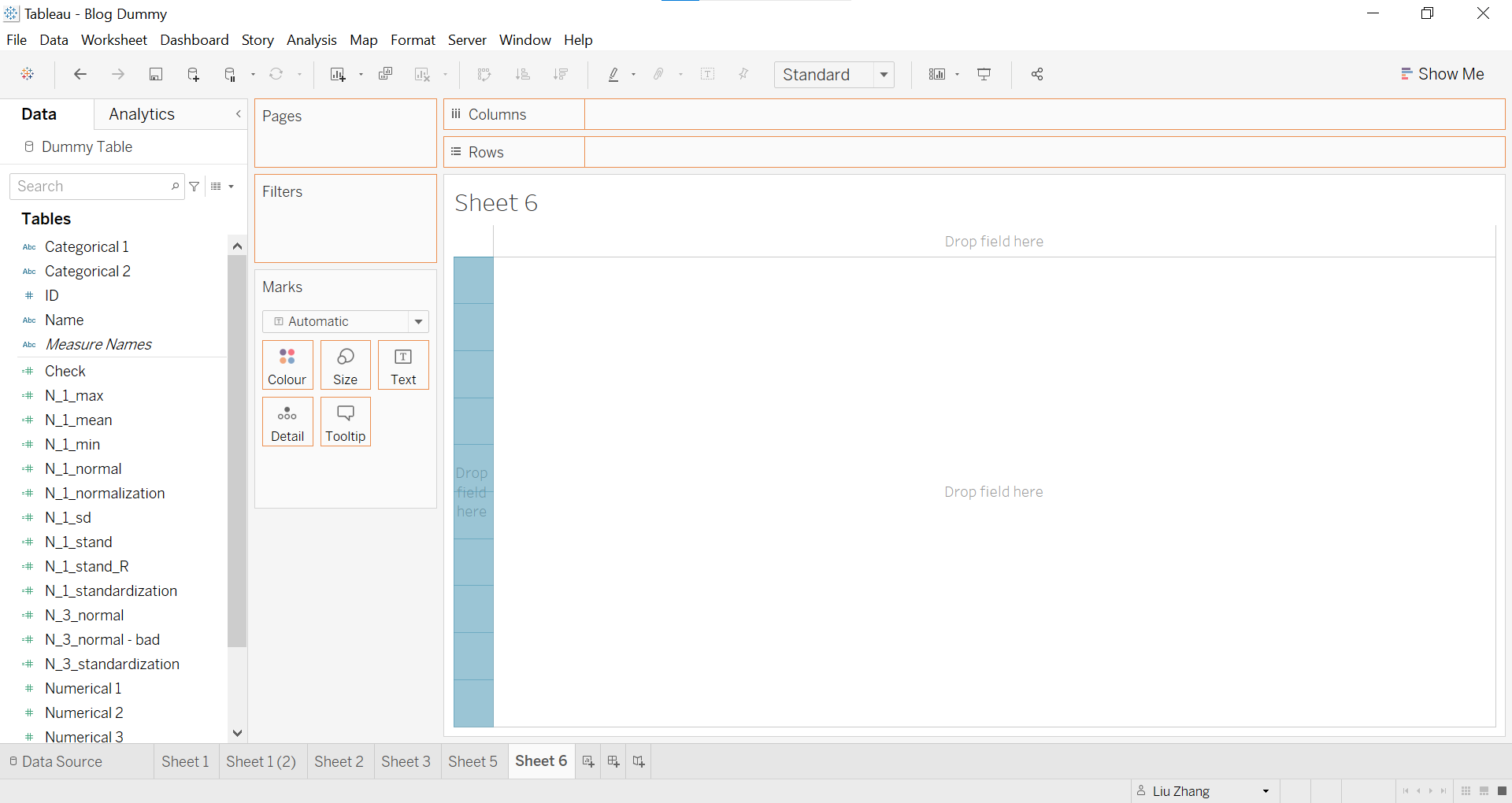Image resolution: width=1512 pixels, height=803 pixels.
Task: Pause auto updates via the cylinder icon
Action: pyautogui.click(x=230, y=74)
